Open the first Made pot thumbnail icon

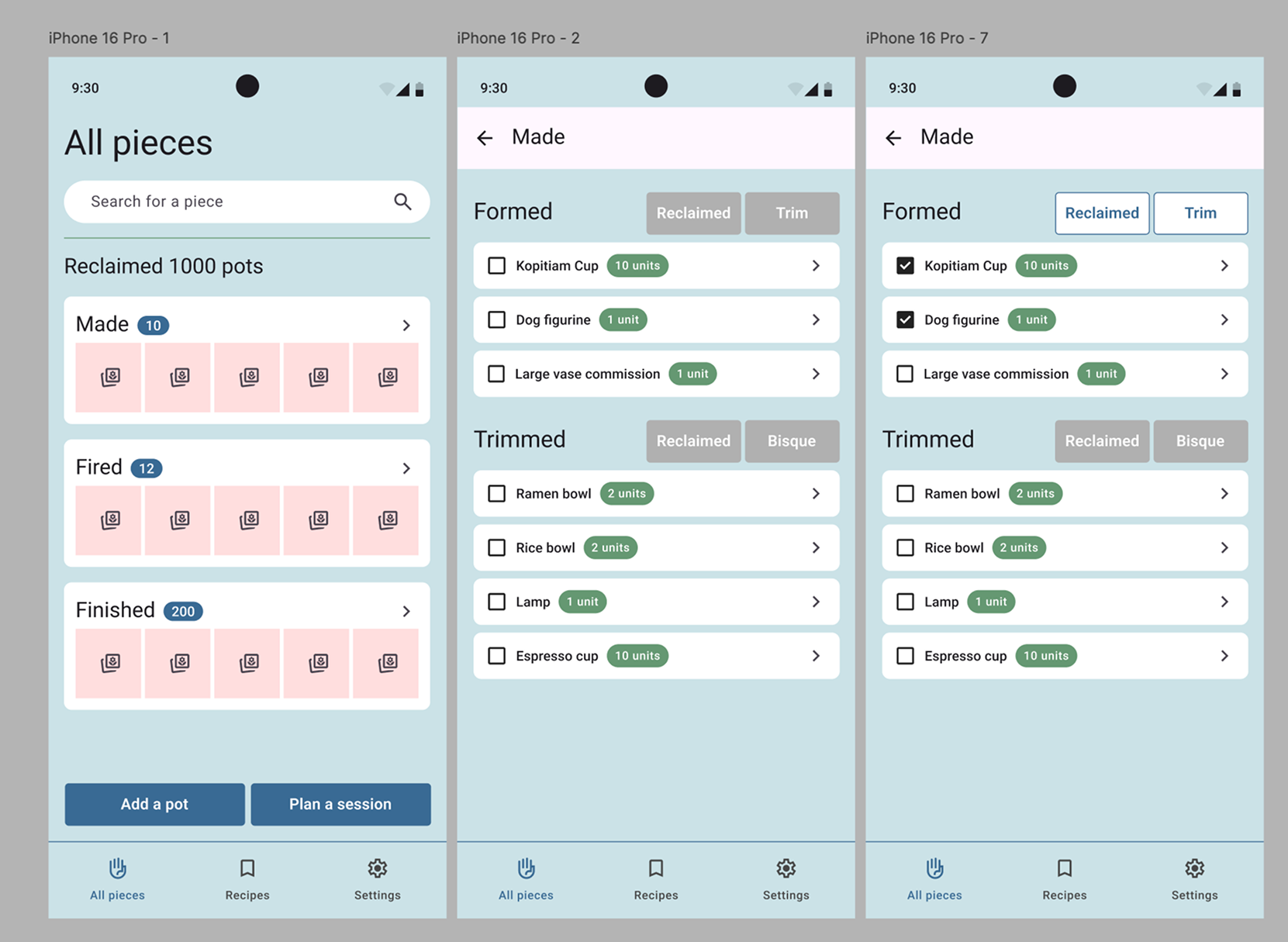108,378
